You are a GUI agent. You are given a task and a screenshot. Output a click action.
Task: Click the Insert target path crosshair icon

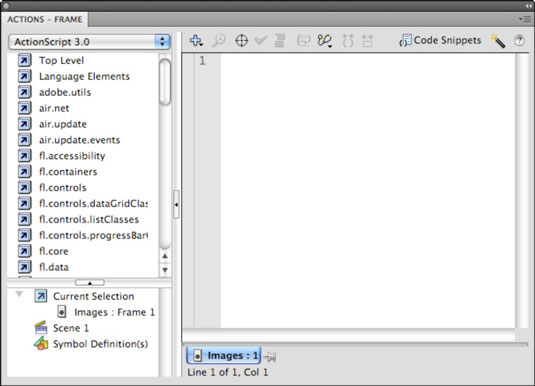pyautogui.click(x=242, y=41)
